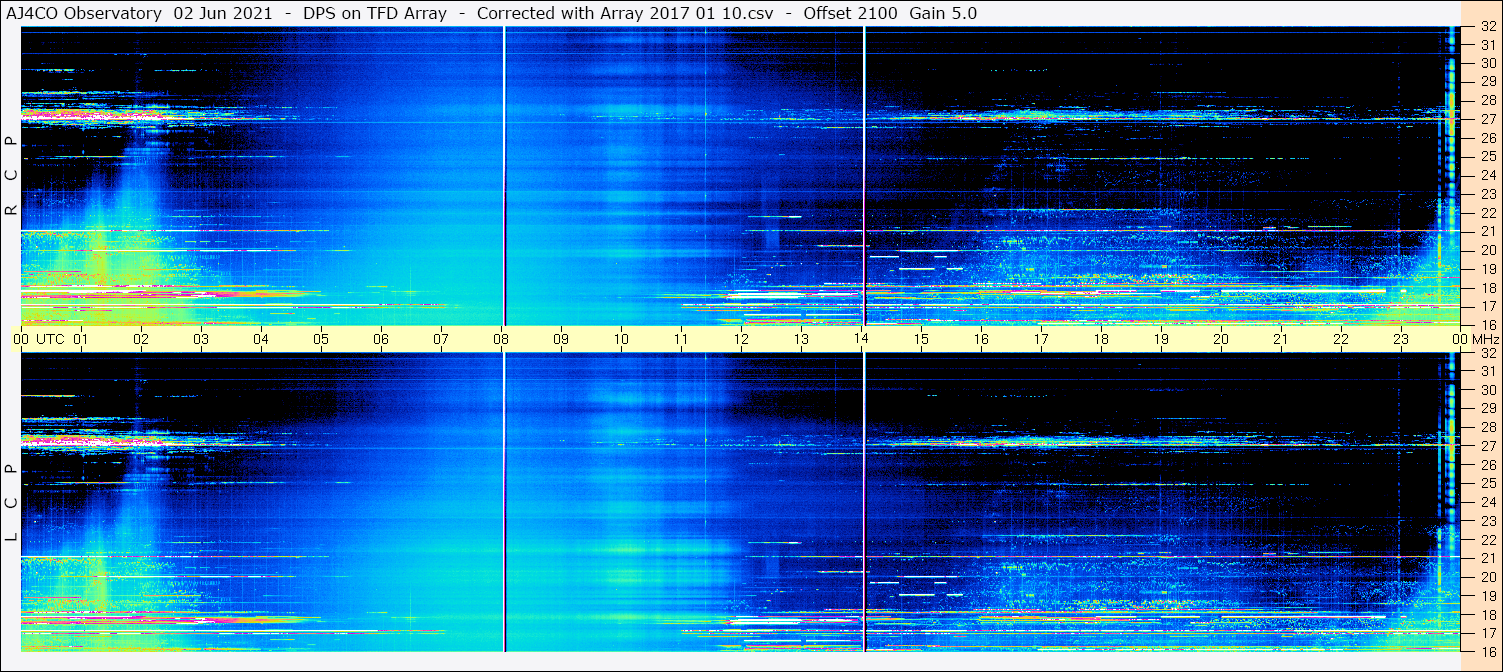Click the 32 MHz label on upper frequency scale
The image size is (1503, 672).
[1487, 27]
